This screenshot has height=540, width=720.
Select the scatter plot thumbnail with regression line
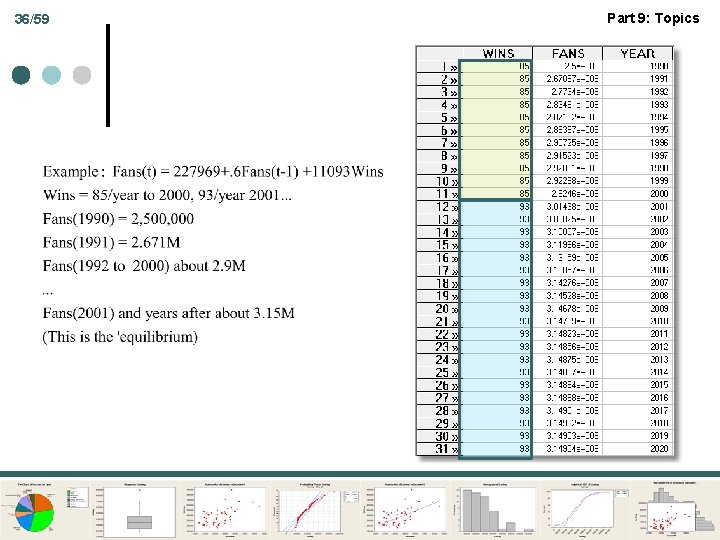pos(405,510)
